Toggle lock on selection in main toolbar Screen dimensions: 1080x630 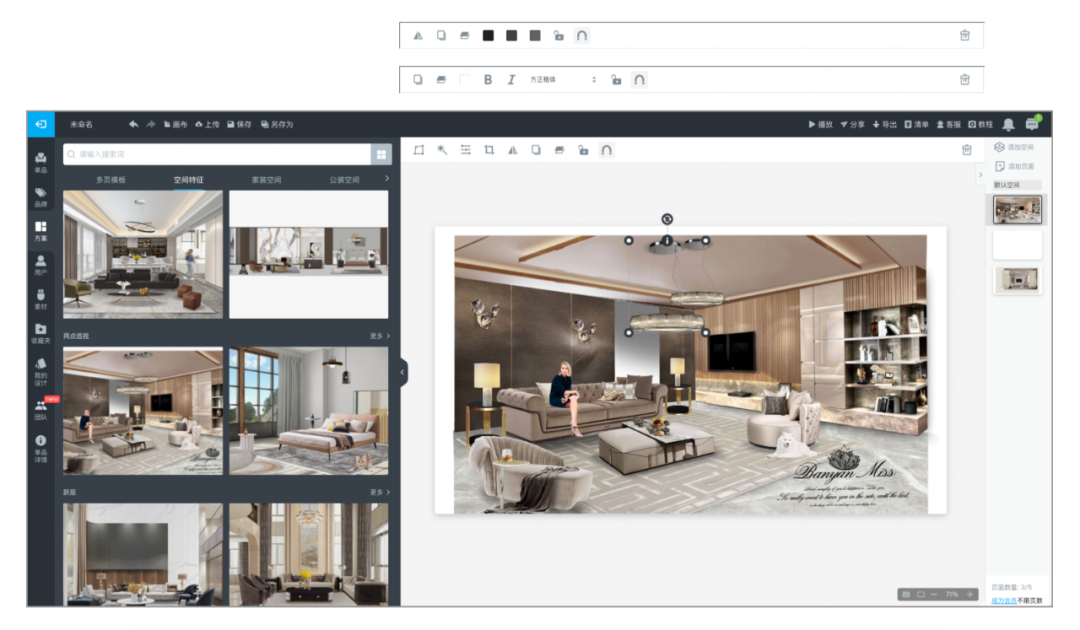583,150
